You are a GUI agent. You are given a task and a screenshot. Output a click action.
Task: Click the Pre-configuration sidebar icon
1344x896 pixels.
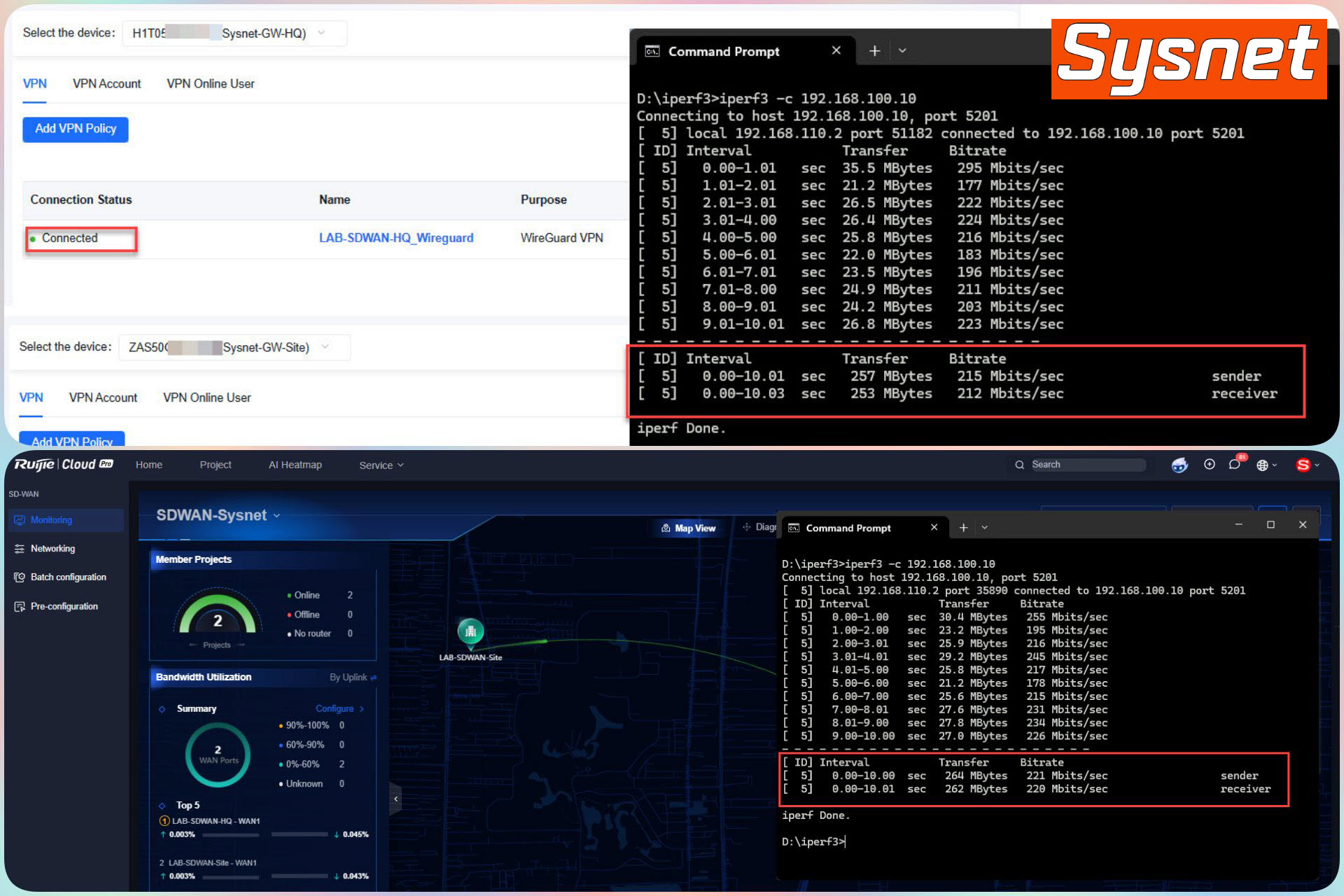[x=19, y=606]
